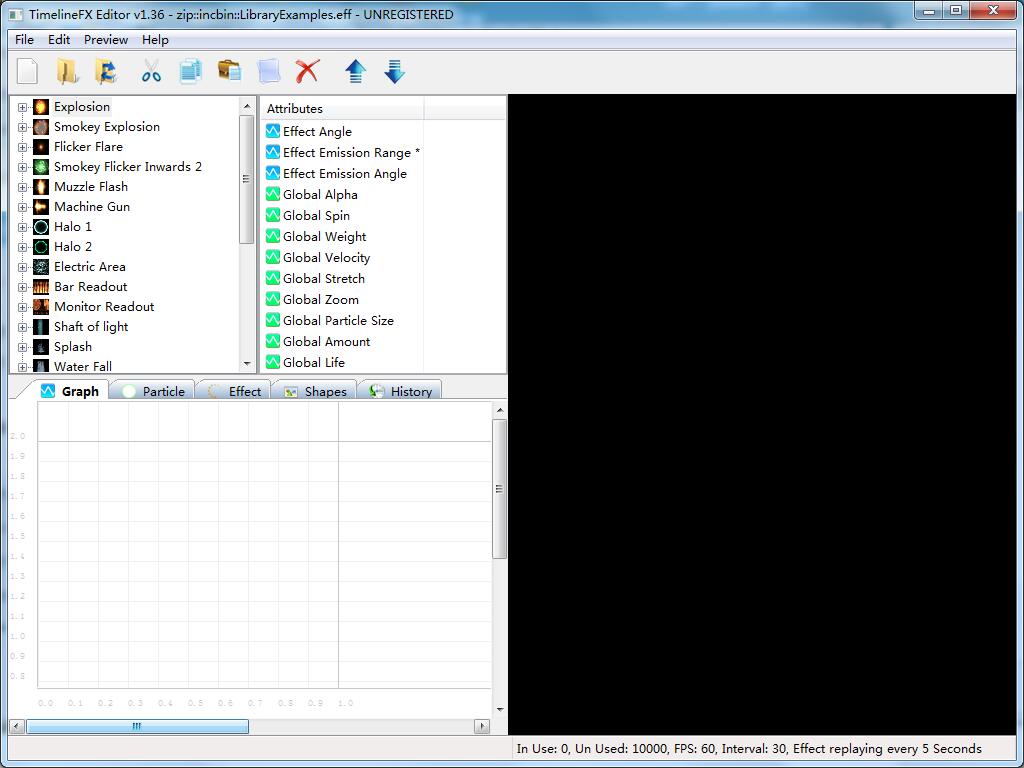
Task: Click the graph vertical scroll-down arrow
Action: coord(500,709)
